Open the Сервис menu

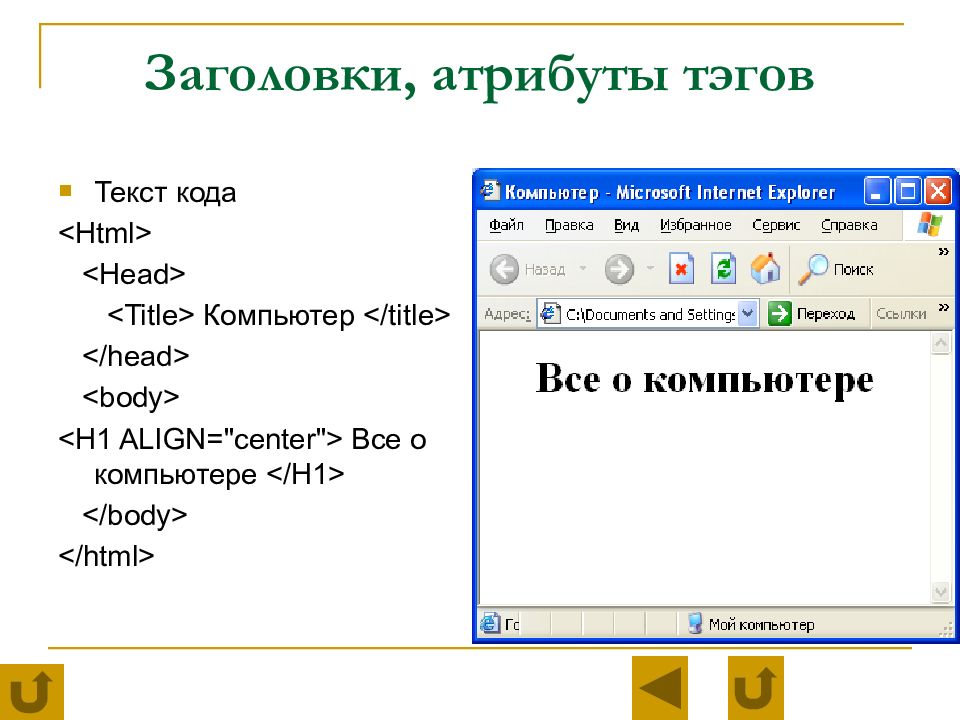click(776, 225)
